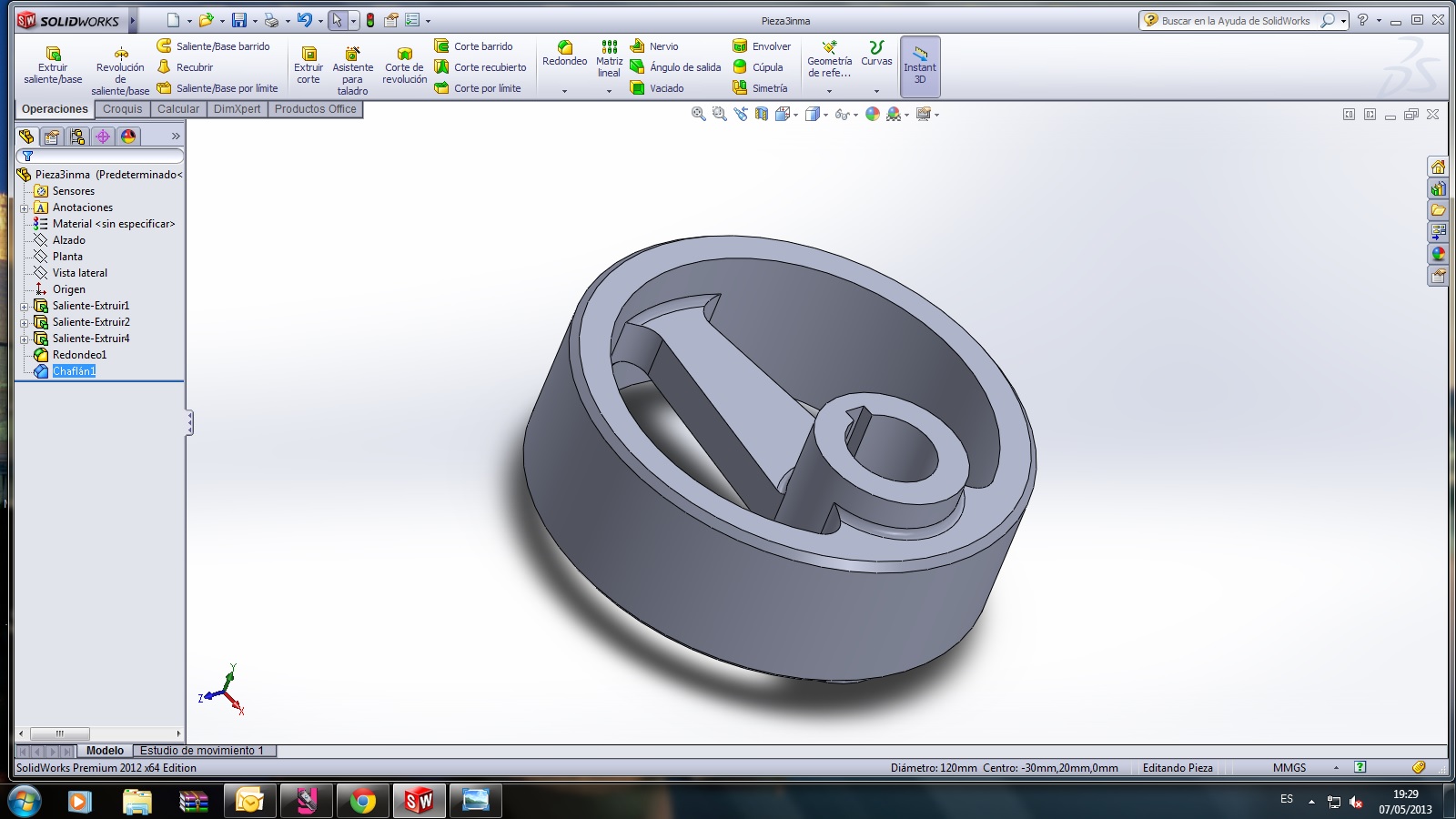Image resolution: width=1456 pixels, height=819 pixels.
Task: Expand the Anotaciones tree node
Action: click(25, 208)
